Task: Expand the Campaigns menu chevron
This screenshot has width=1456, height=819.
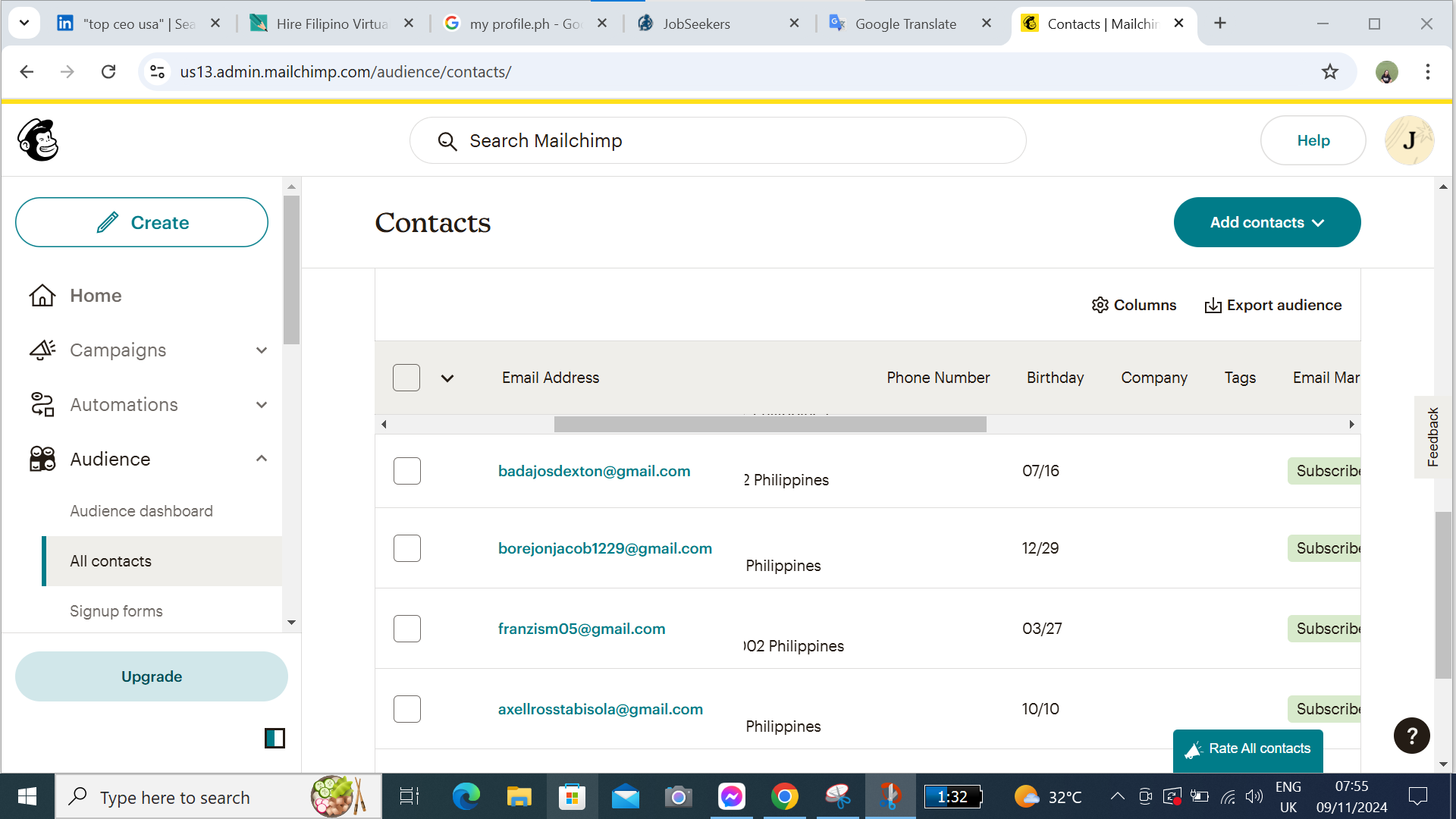Action: click(262, 350)
